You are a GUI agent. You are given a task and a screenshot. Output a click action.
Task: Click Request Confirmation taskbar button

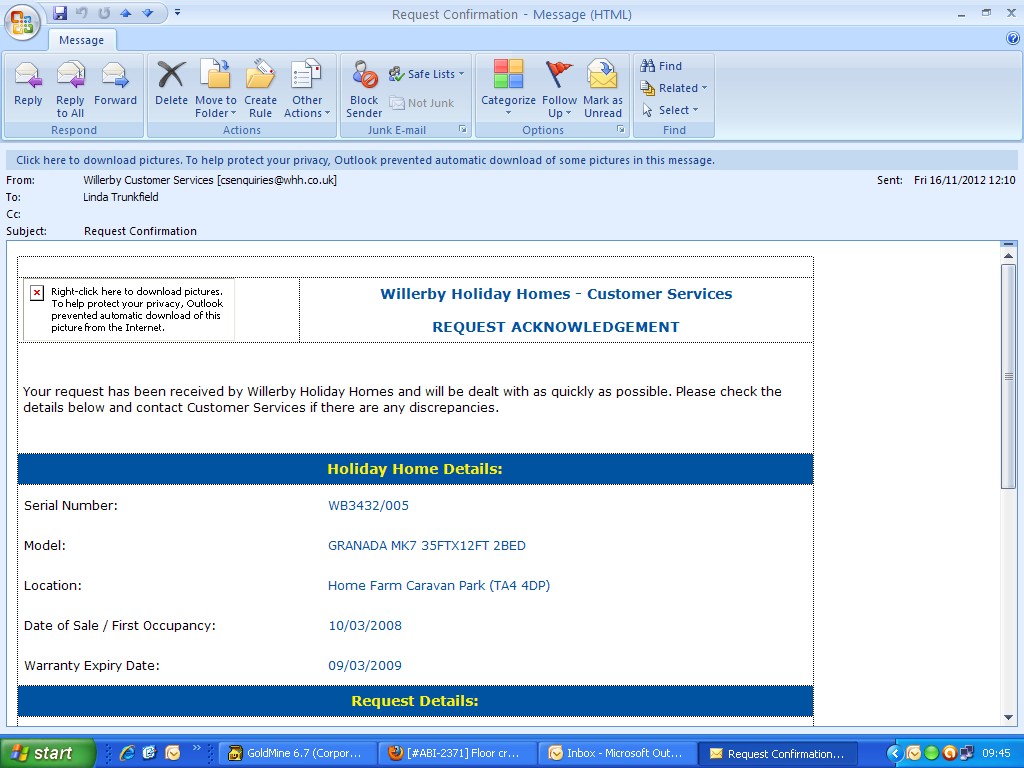778,753
